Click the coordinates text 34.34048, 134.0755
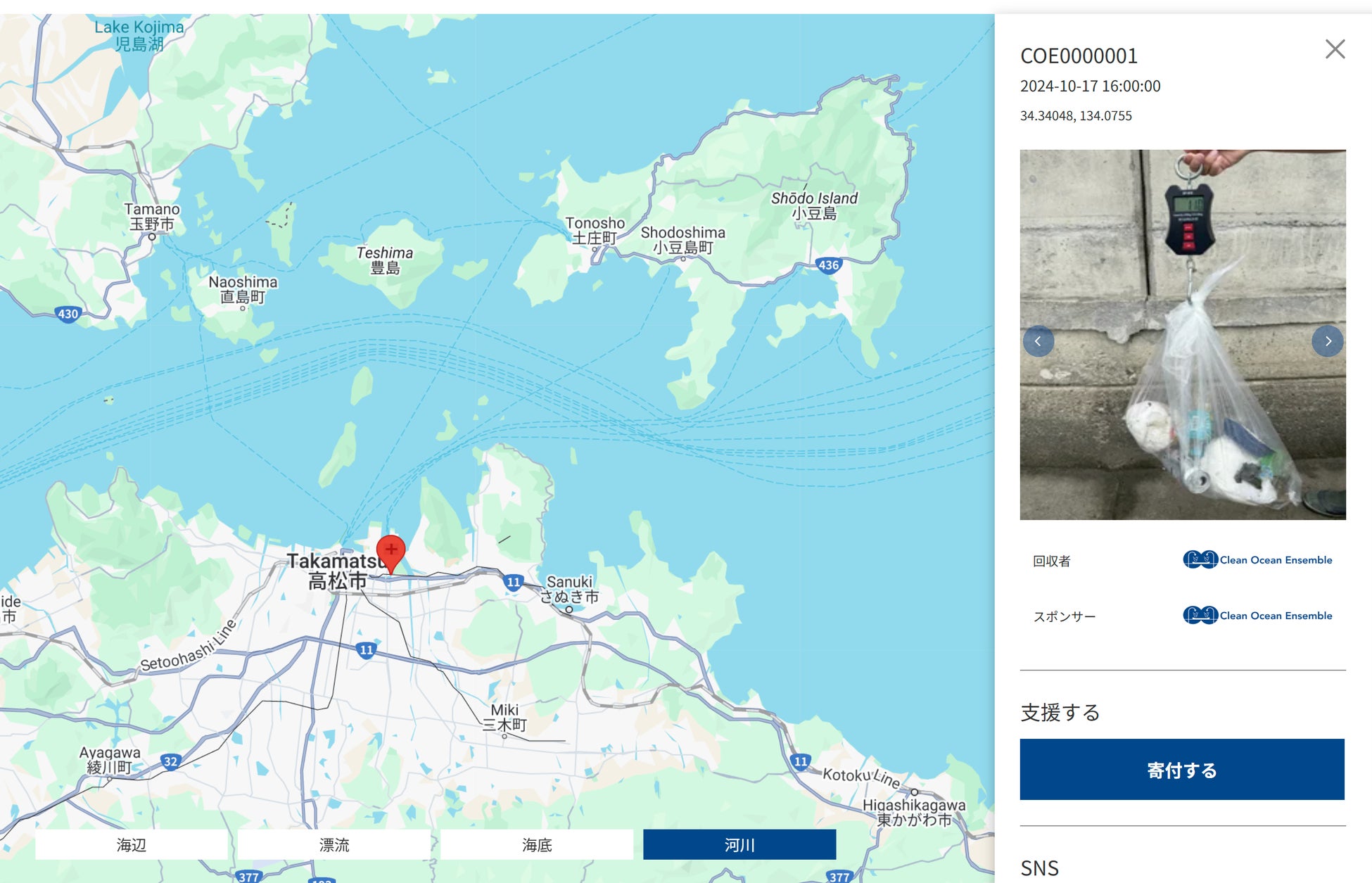The height and width of the screenshot is (883, 1372). pos(1076,116)
